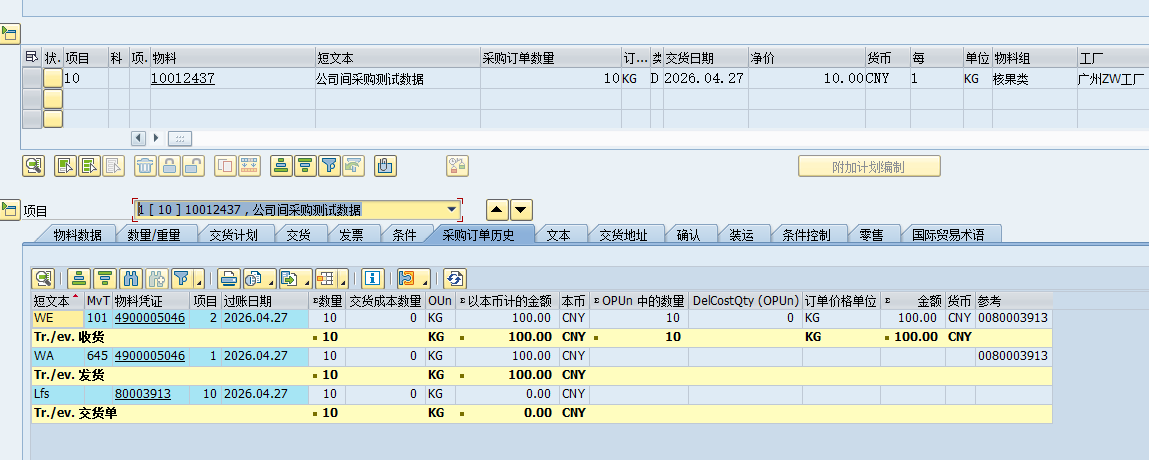
Task: Click the set filter icon in item toolbar
Action: (330, 166)
